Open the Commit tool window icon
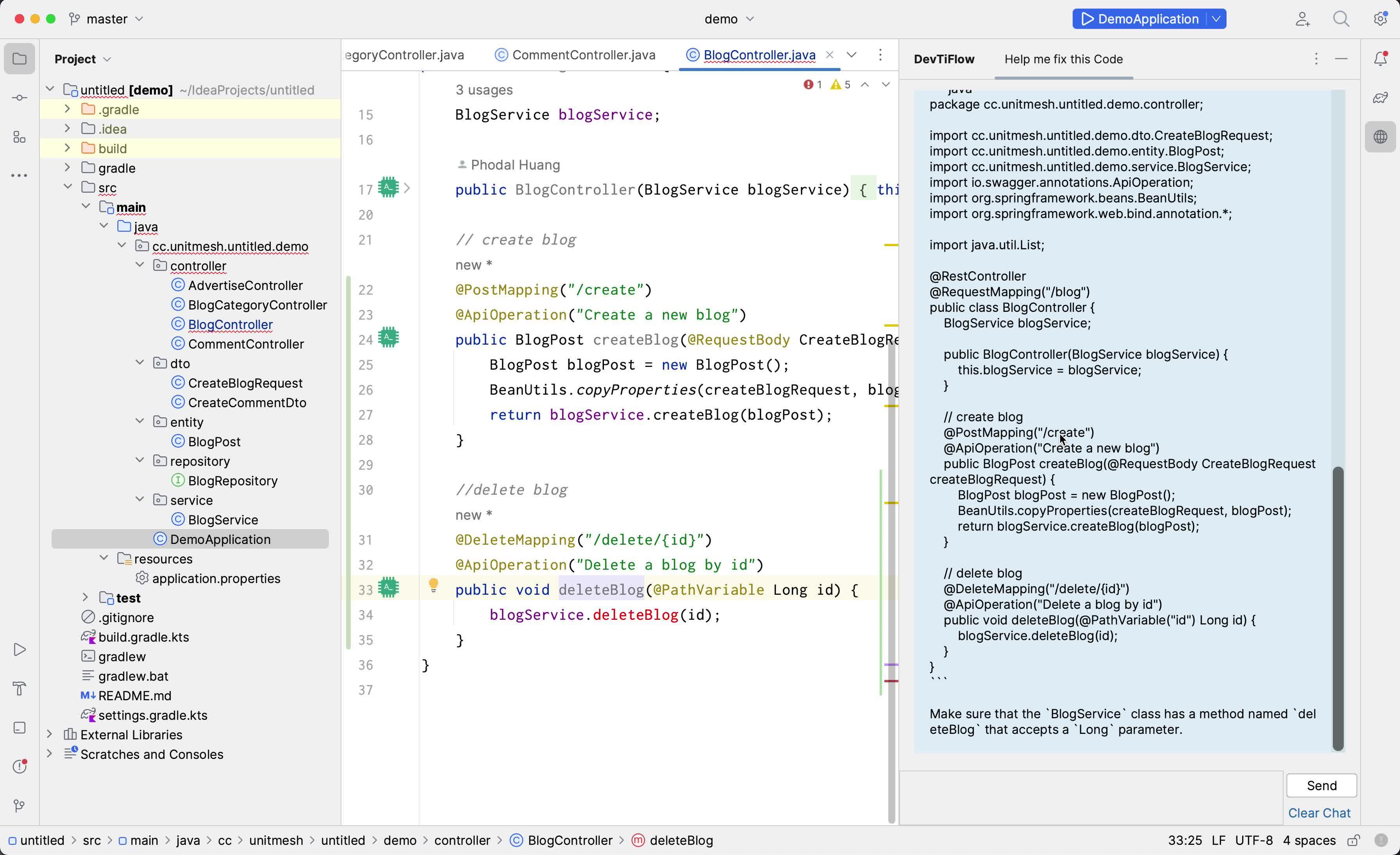This screenshot has height=855, width=1400. coord(19,98)
